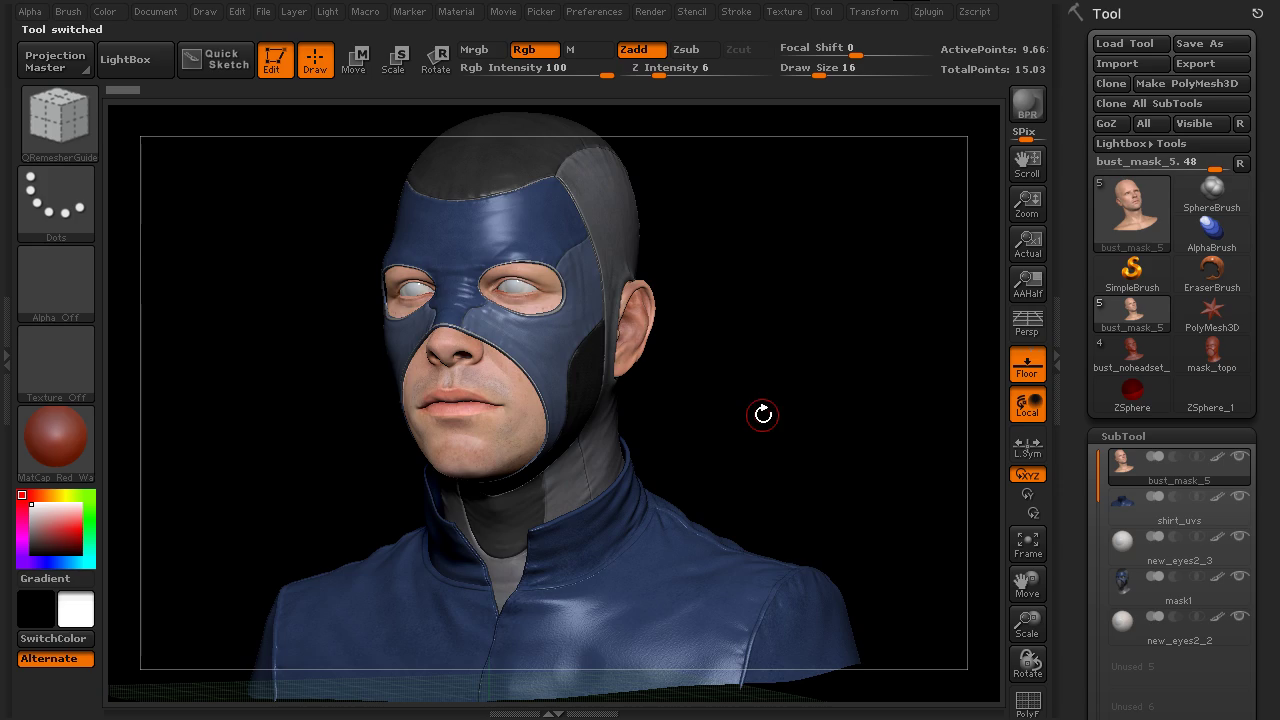Select the Scroll canvas icon
Viewport: 1280px width, 720px height.
1027,163
